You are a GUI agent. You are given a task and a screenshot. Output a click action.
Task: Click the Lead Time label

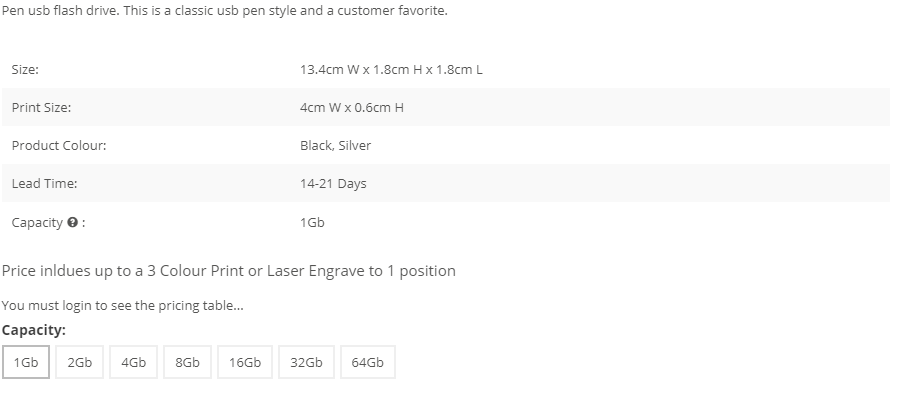pyautogui.click(x=44, y=183)
